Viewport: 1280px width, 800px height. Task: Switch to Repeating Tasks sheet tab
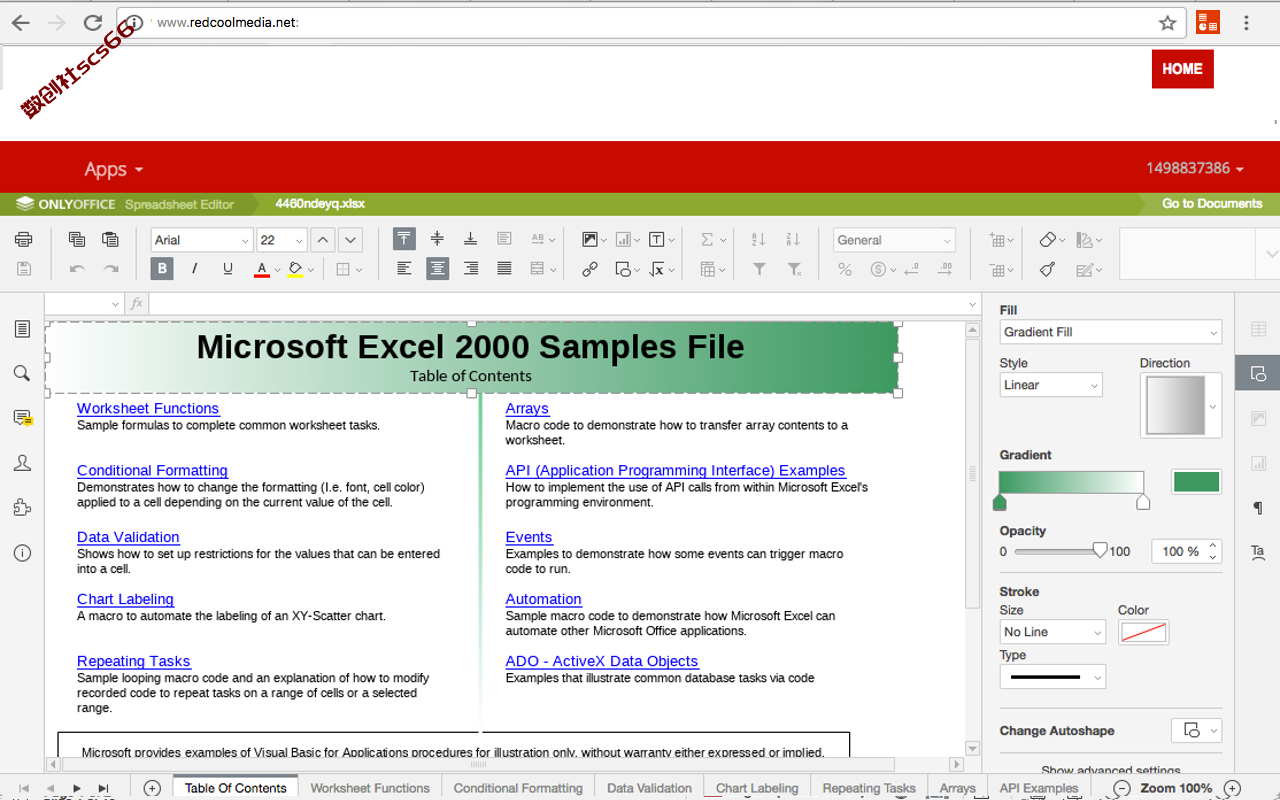869,788
